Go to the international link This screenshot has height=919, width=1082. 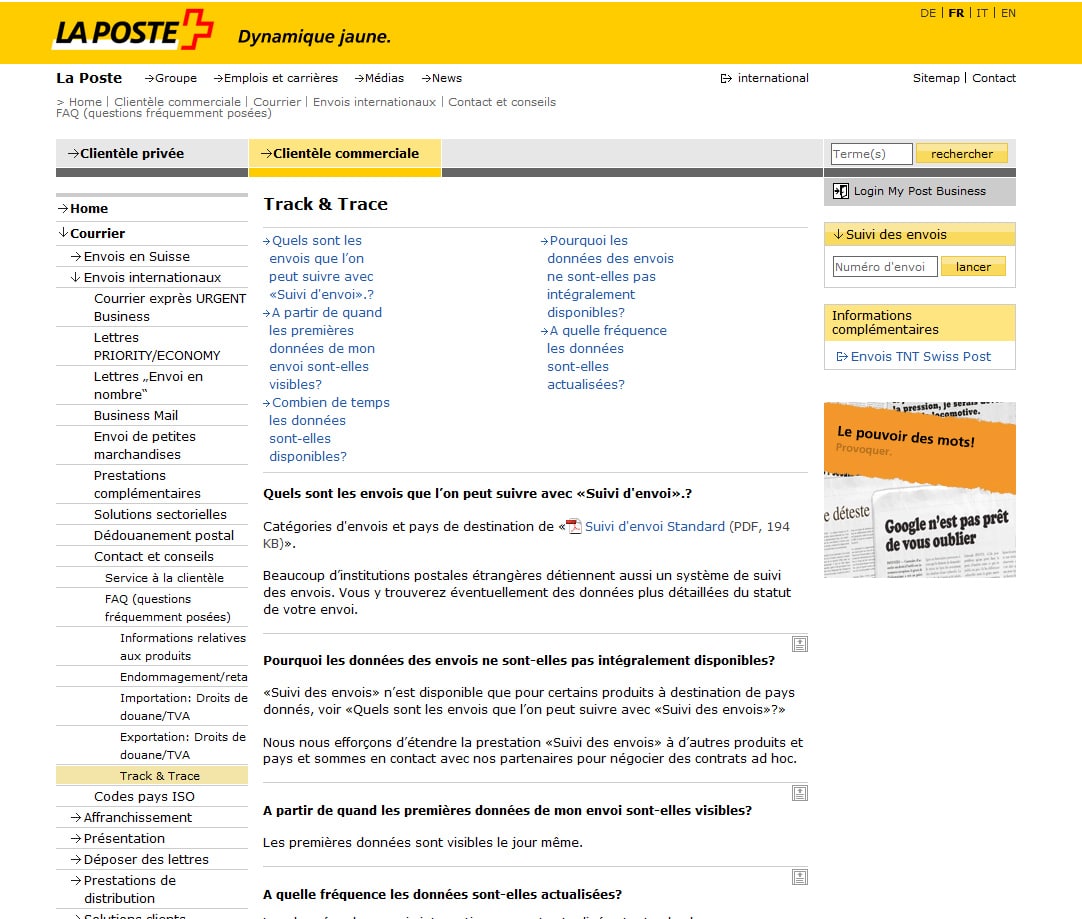tap(773, 78)
